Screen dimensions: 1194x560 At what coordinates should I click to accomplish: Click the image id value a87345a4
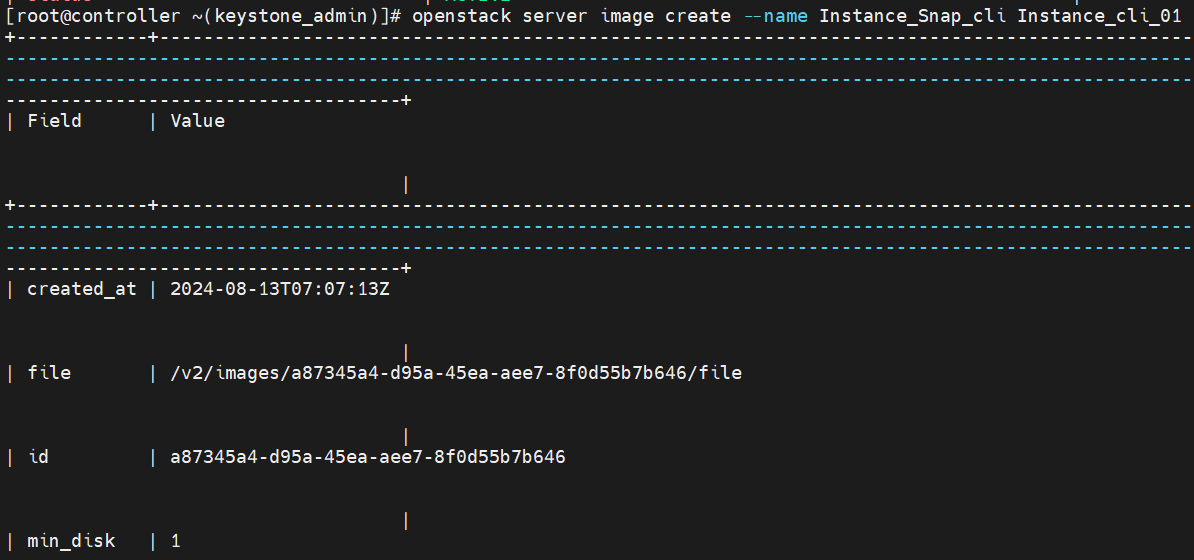click(368, 456)
